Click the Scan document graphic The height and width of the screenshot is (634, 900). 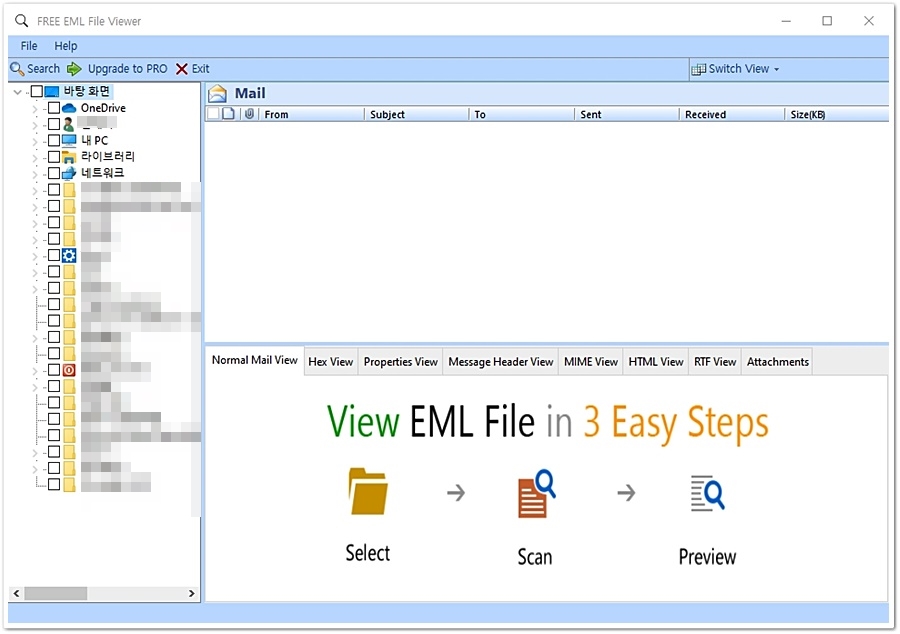(536, 493)
